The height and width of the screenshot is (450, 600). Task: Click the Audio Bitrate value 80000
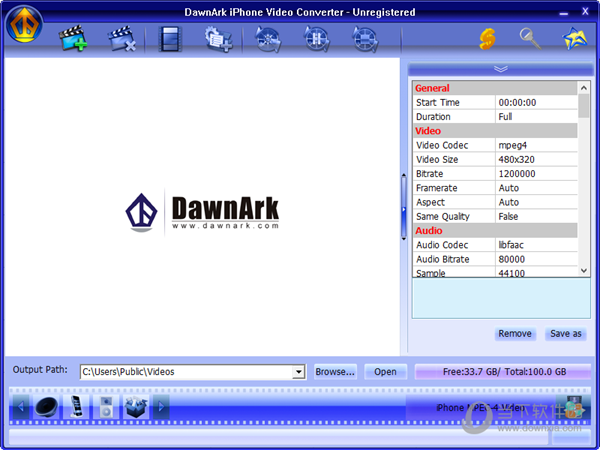536,259
